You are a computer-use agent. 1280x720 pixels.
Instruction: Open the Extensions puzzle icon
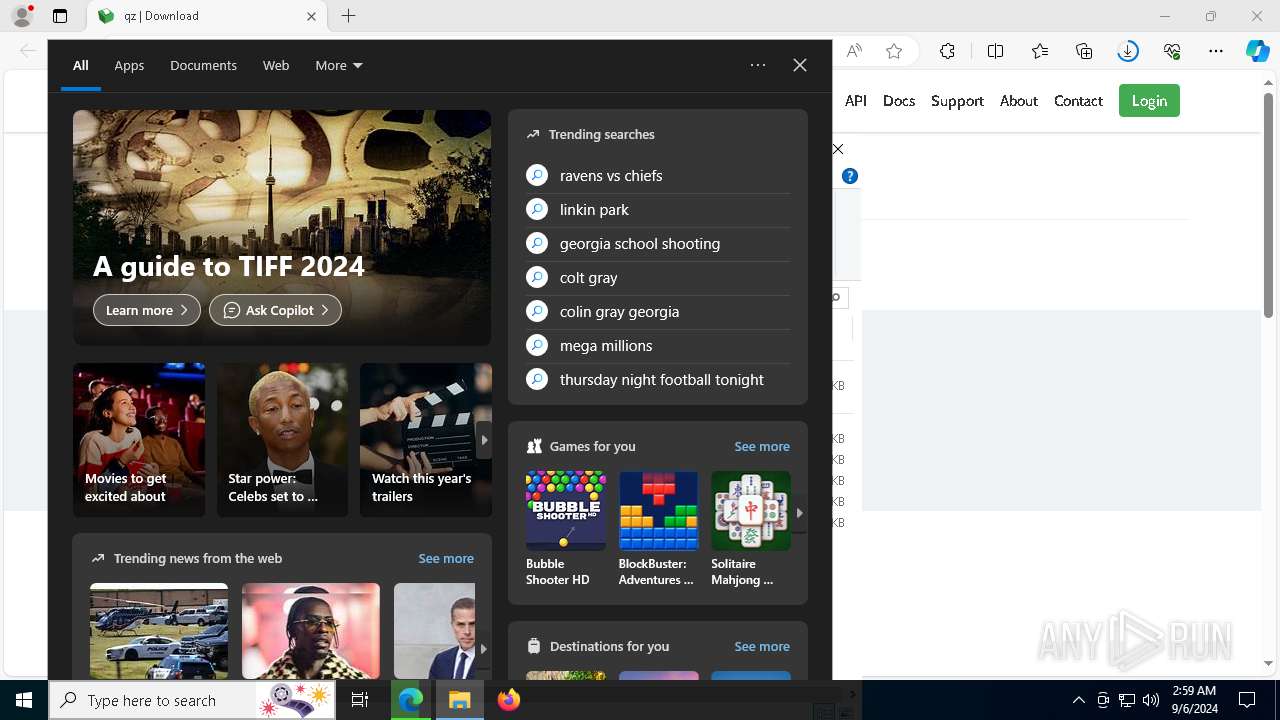click(x=947, y=51)
